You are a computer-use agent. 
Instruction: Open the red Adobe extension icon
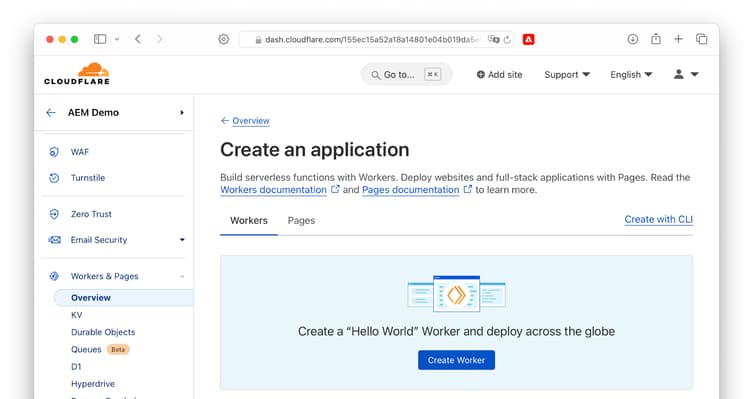pos(528,39)
